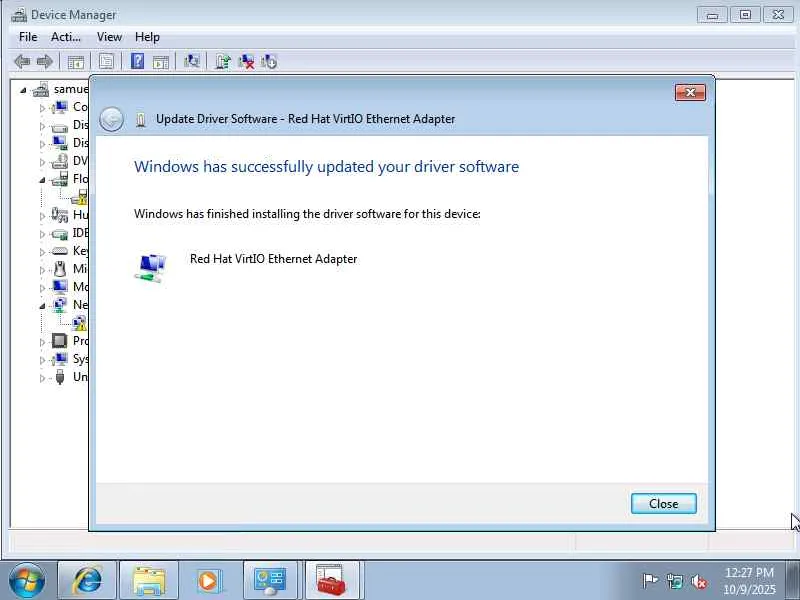
Task: Open the Action menu
Action: click(x=65, y=37)
